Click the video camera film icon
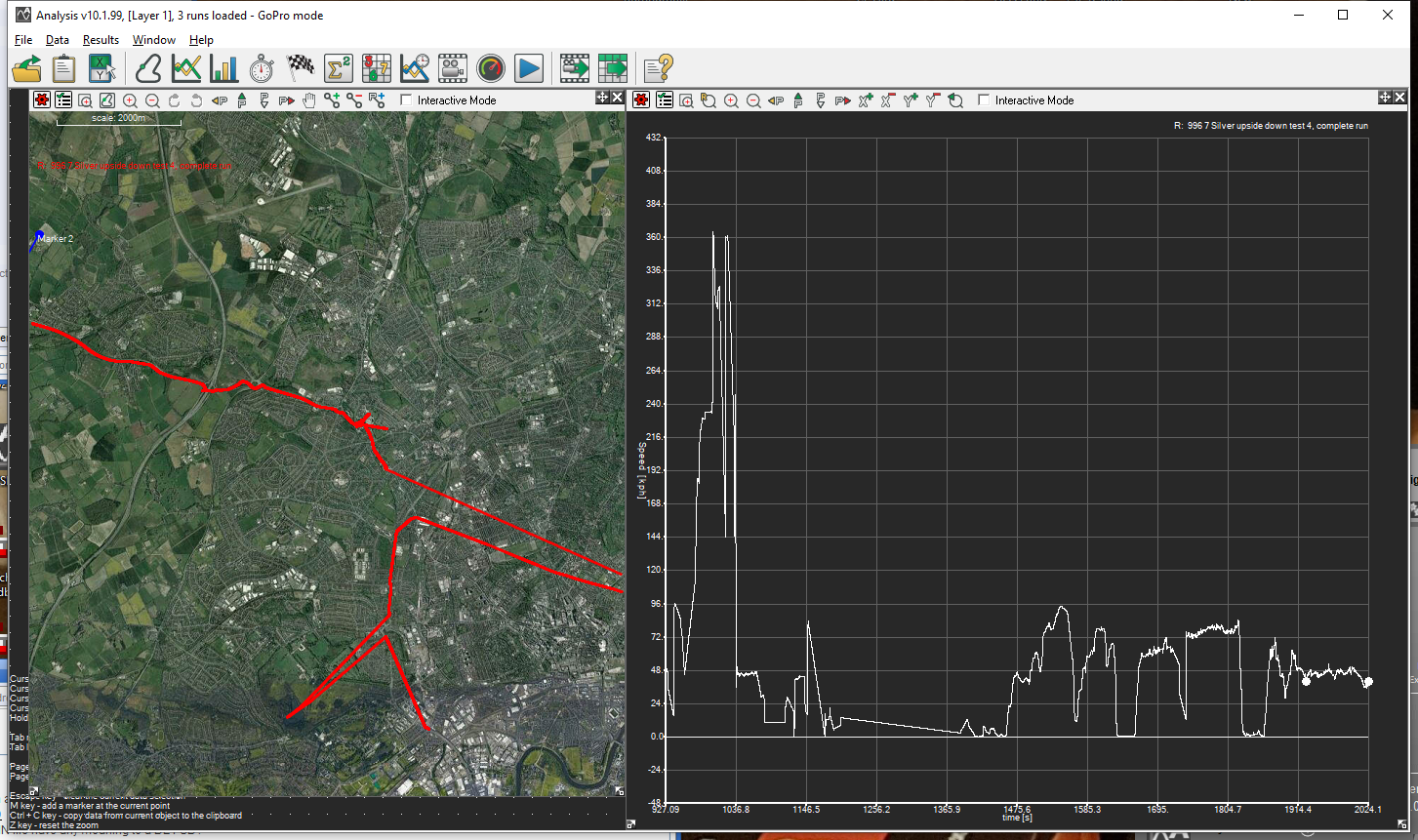This screenshot has height=840, width=1418. (453, 68)
